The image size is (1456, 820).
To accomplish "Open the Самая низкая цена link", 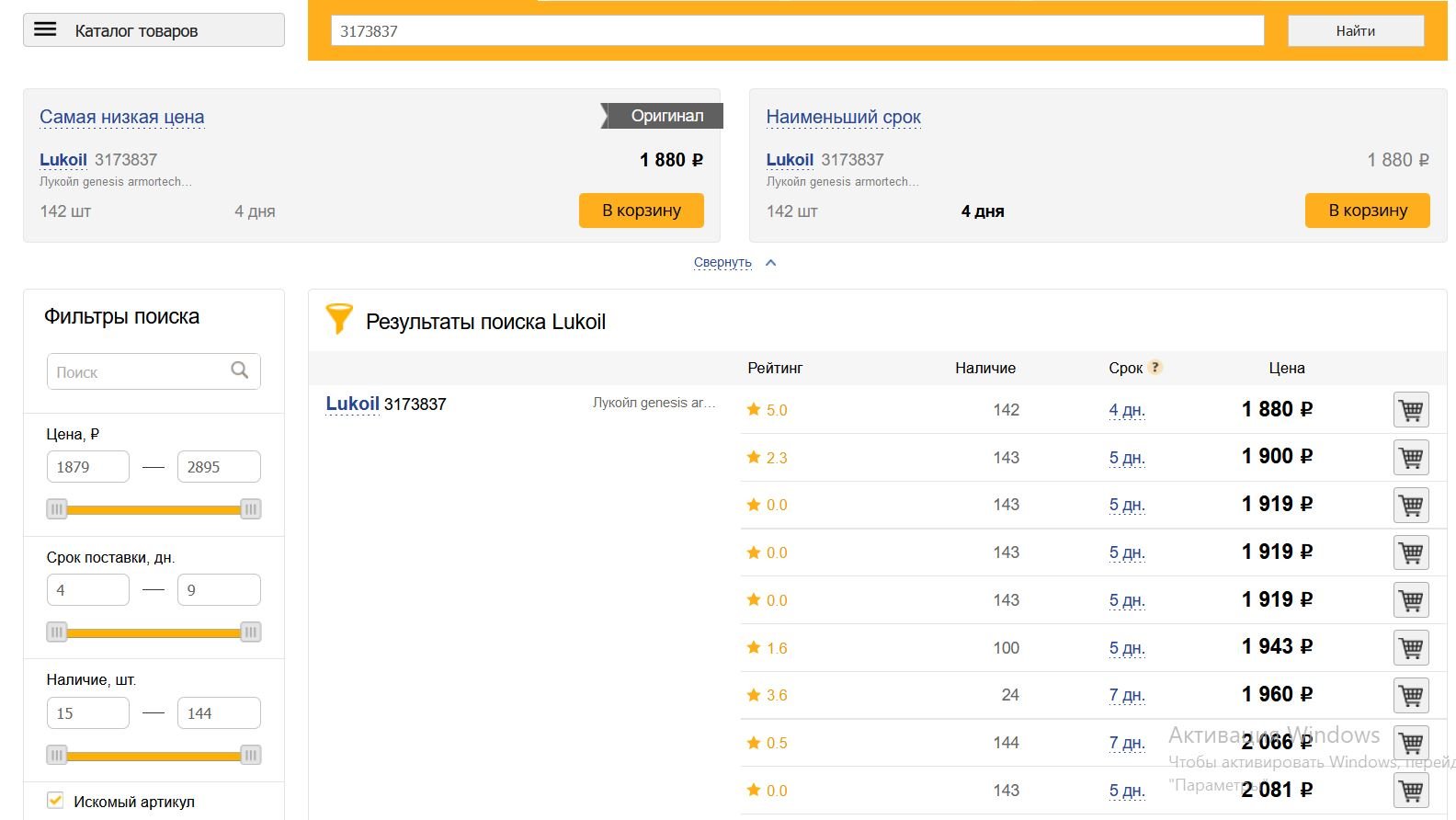I will pos(122,117).
